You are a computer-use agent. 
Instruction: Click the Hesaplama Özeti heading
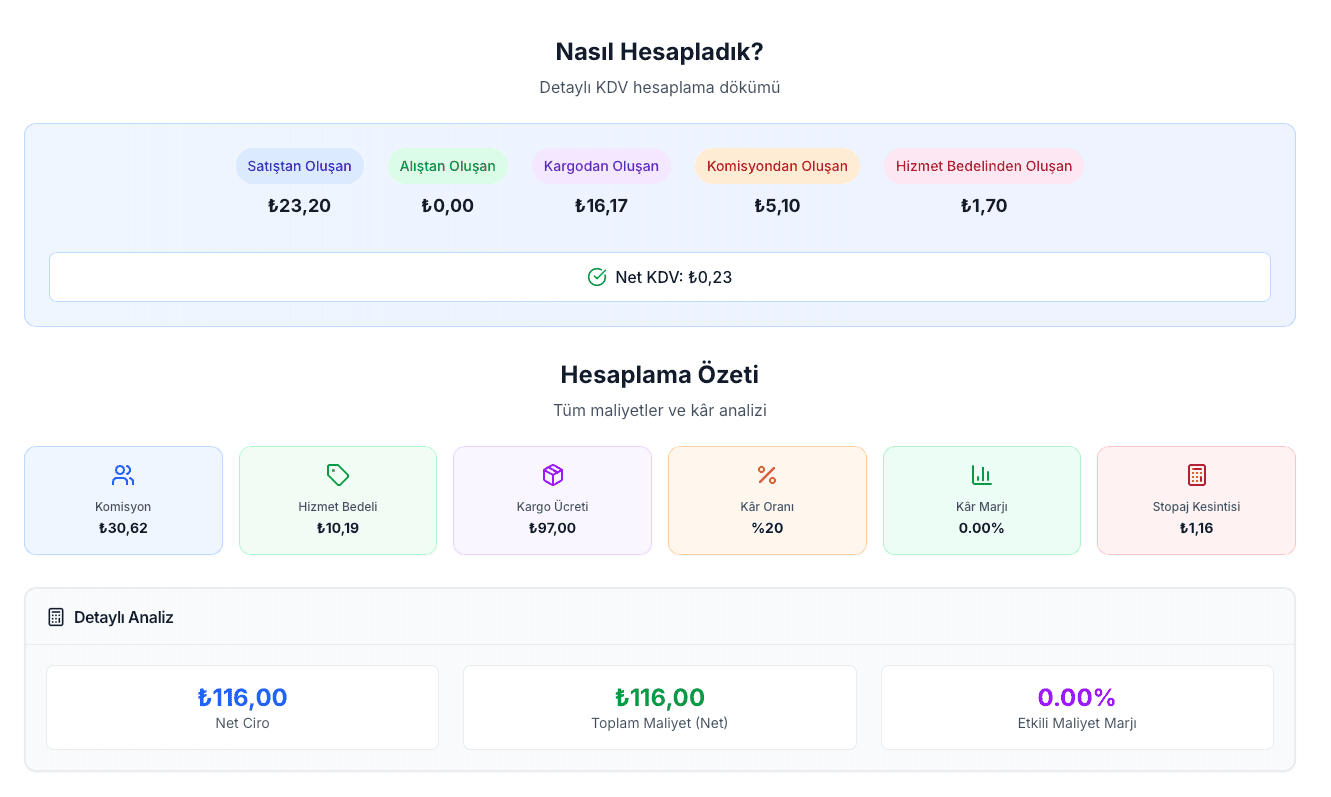(660, 375)
